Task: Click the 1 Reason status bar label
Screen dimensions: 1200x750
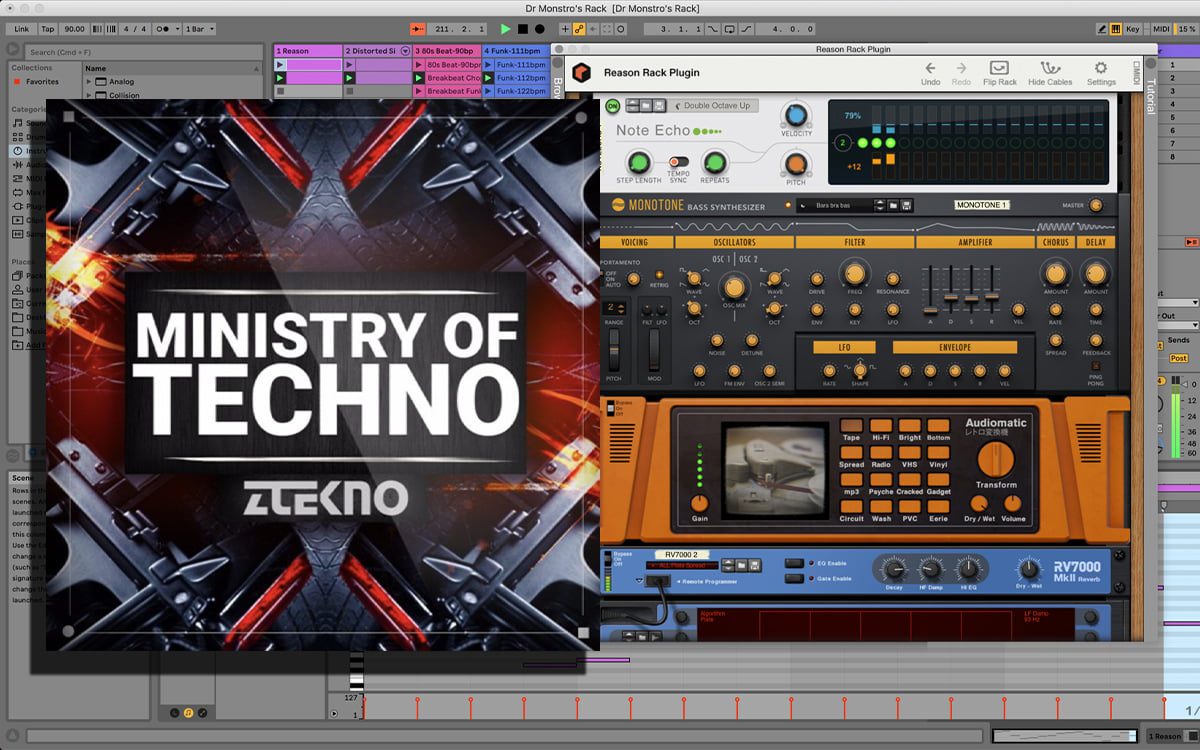Action: [x=1164, y=736]
